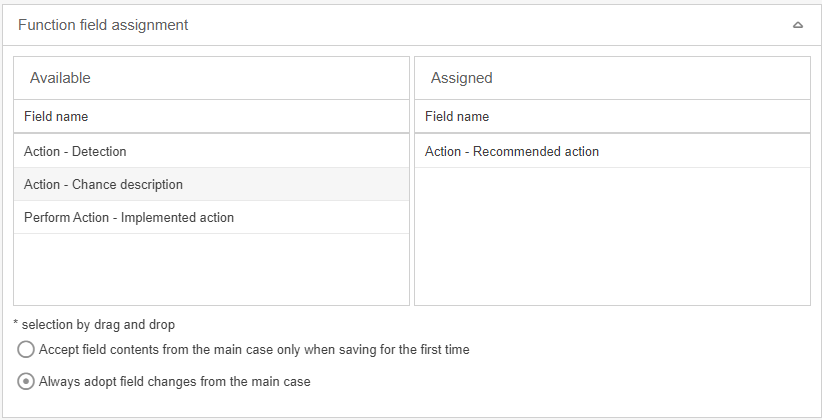
Task: Sort Assigned list by Field name header
Action: click(x=457, y=117)
